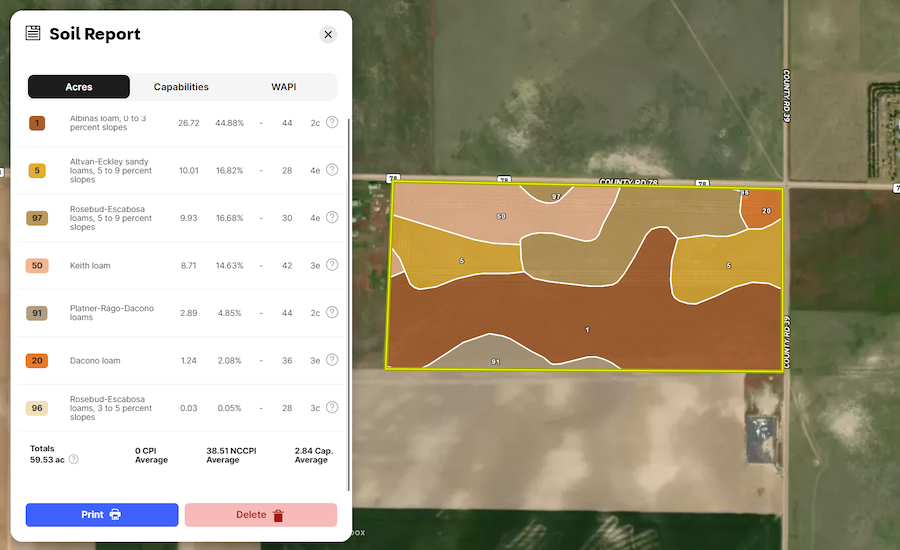Click help icon for Keith loam row
Screen dimensions: 900x550
pyautogui.click(x=332, y=265)
